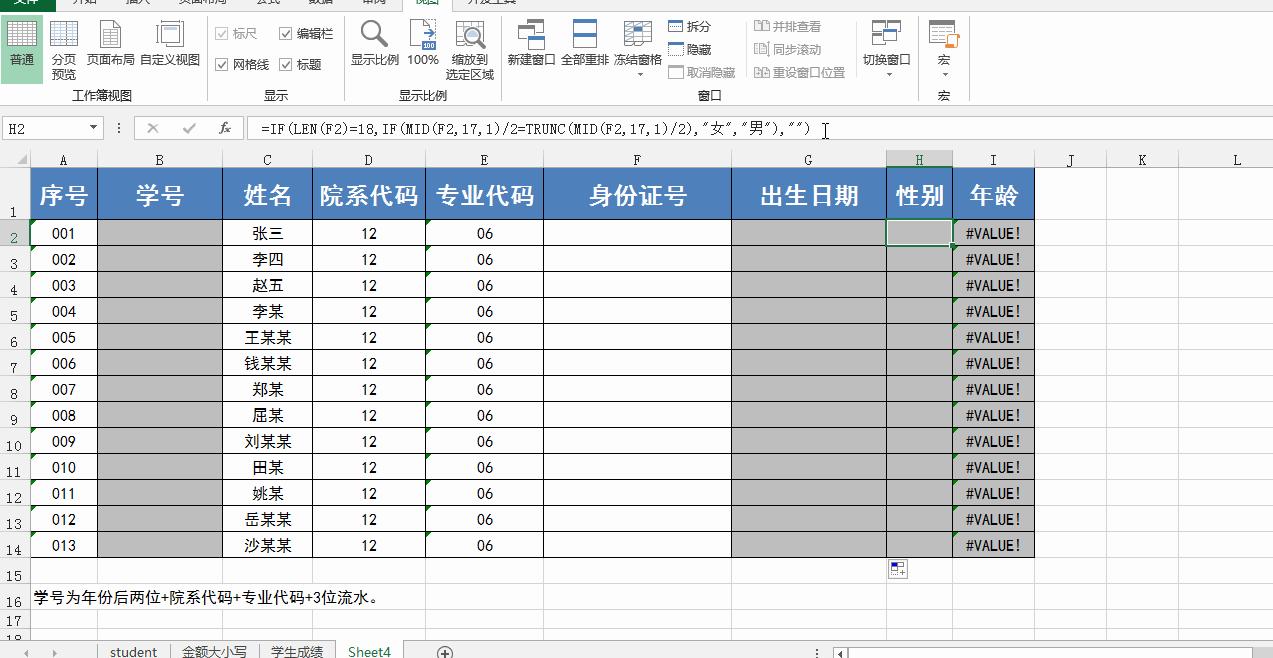Open the 开发工具 ribbon tab
Viewport: 1273px width, 658px height.
491,2
